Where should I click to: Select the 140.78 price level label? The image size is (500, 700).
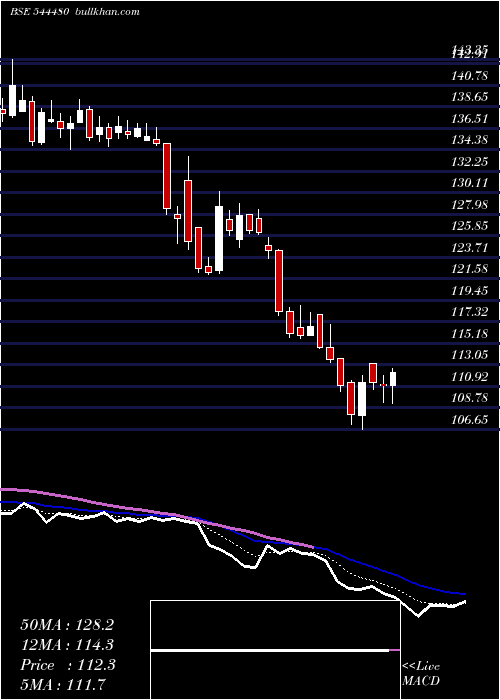[x=469, y=76]
